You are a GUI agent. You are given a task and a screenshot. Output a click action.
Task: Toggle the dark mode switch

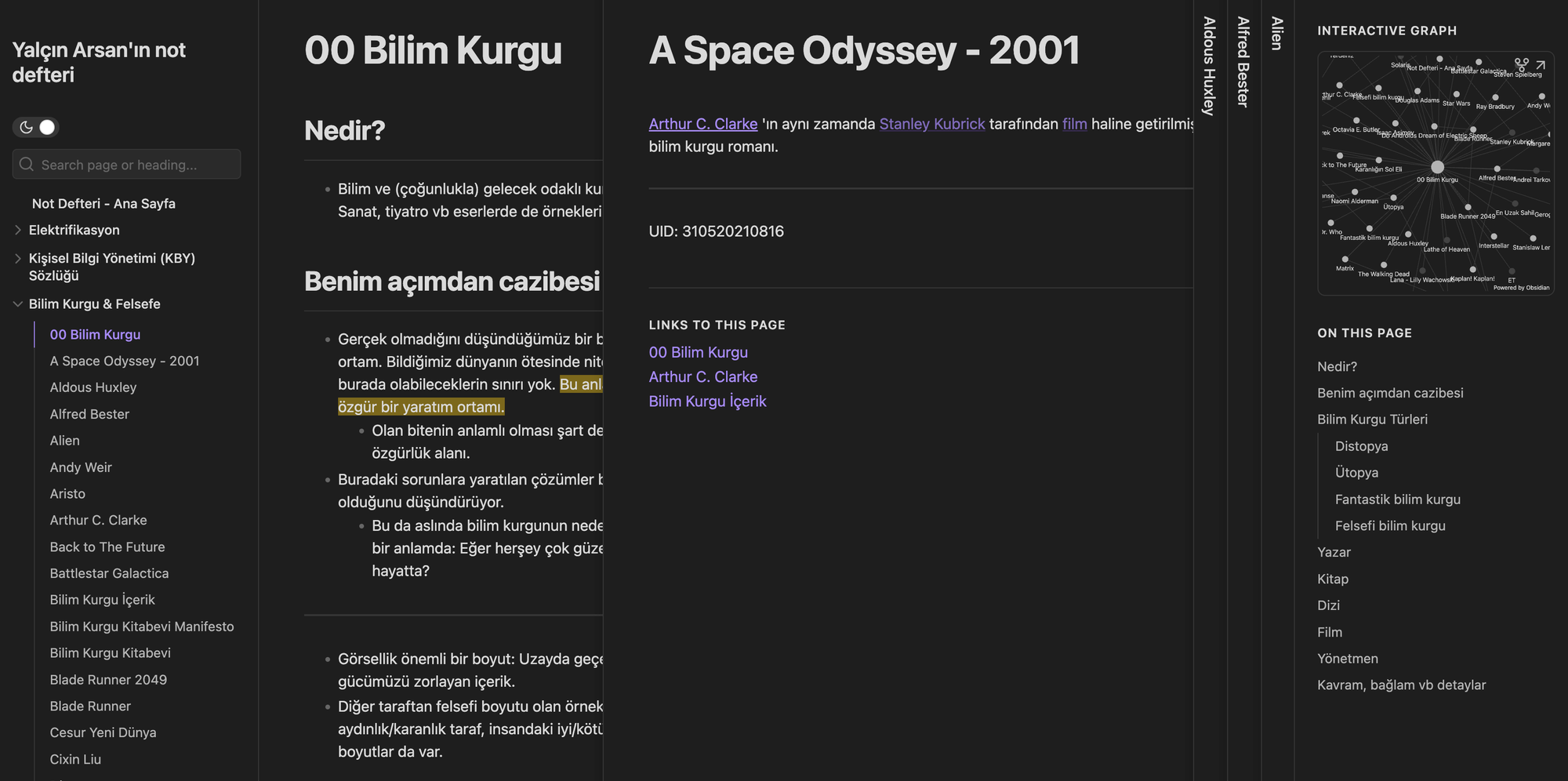(x=36, y=127)
